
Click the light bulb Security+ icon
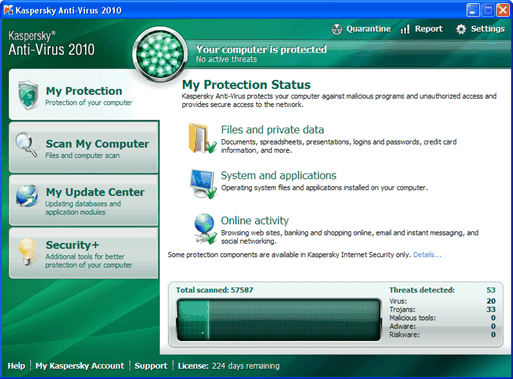coord(27,252)
